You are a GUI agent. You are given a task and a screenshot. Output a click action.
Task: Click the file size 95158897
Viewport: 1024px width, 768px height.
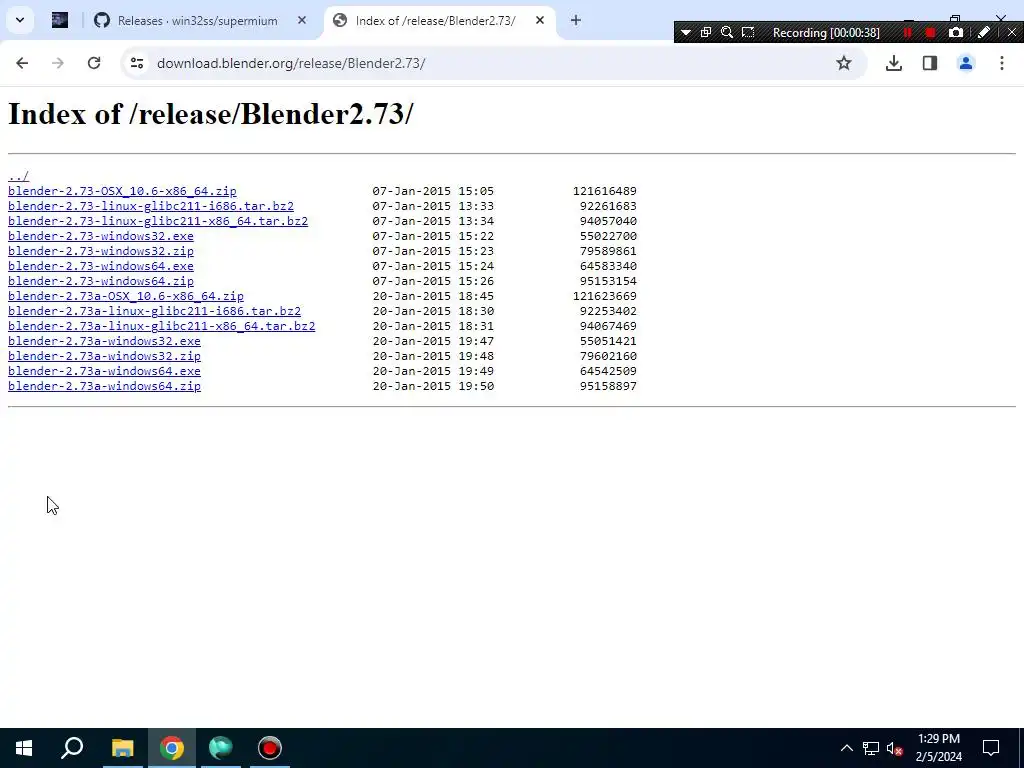tap(608, 387)
